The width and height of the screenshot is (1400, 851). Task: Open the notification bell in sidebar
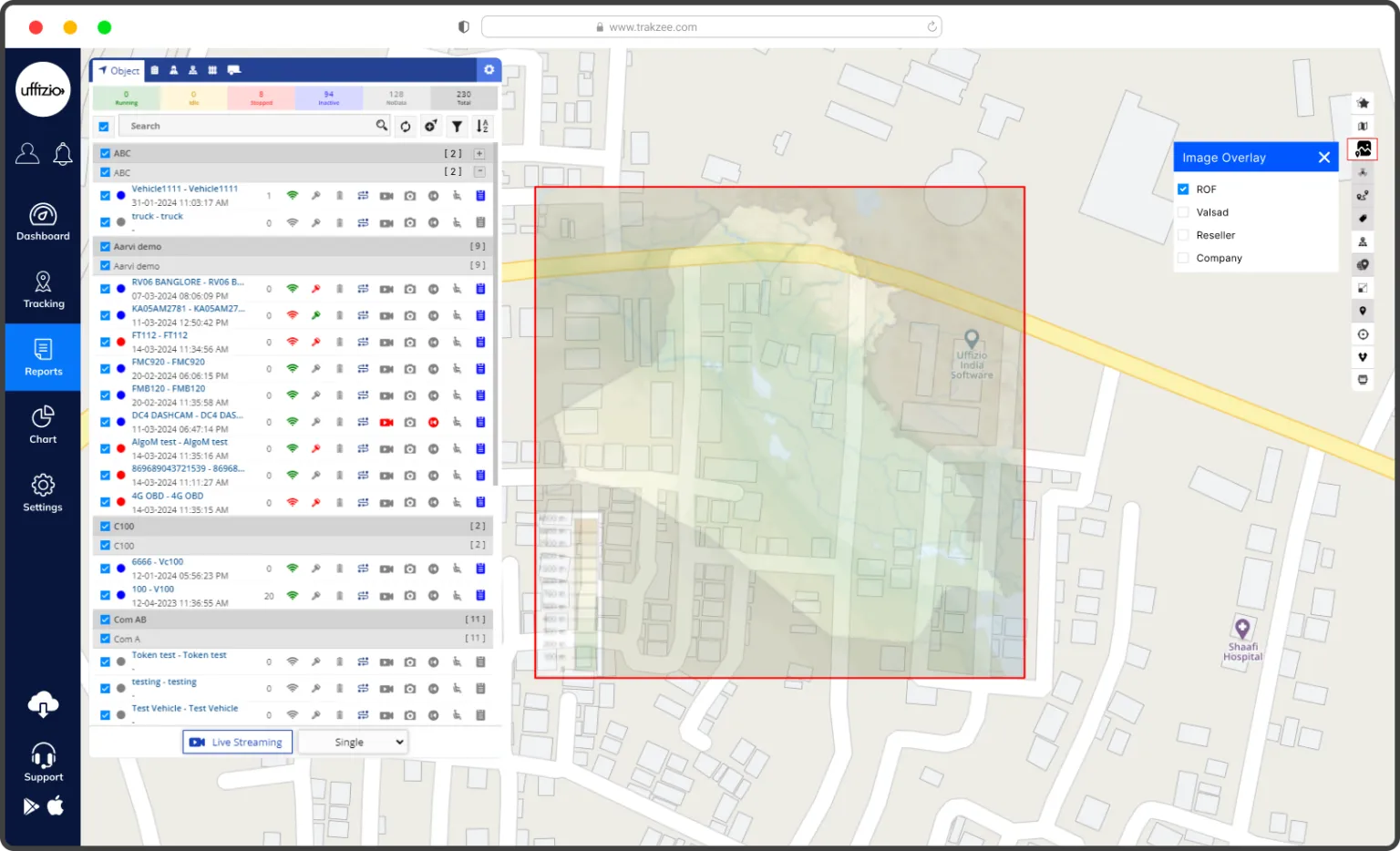point(63,154)
